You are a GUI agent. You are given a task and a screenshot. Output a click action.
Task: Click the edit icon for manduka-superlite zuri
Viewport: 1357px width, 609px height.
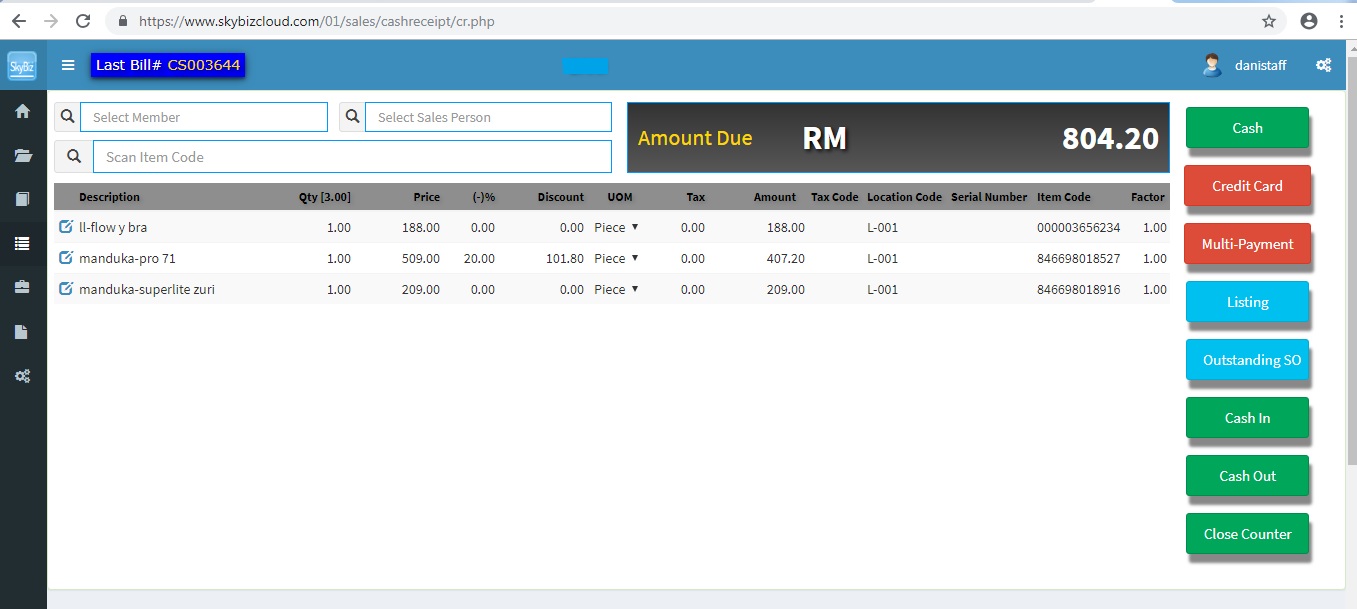tap(66, 289)
